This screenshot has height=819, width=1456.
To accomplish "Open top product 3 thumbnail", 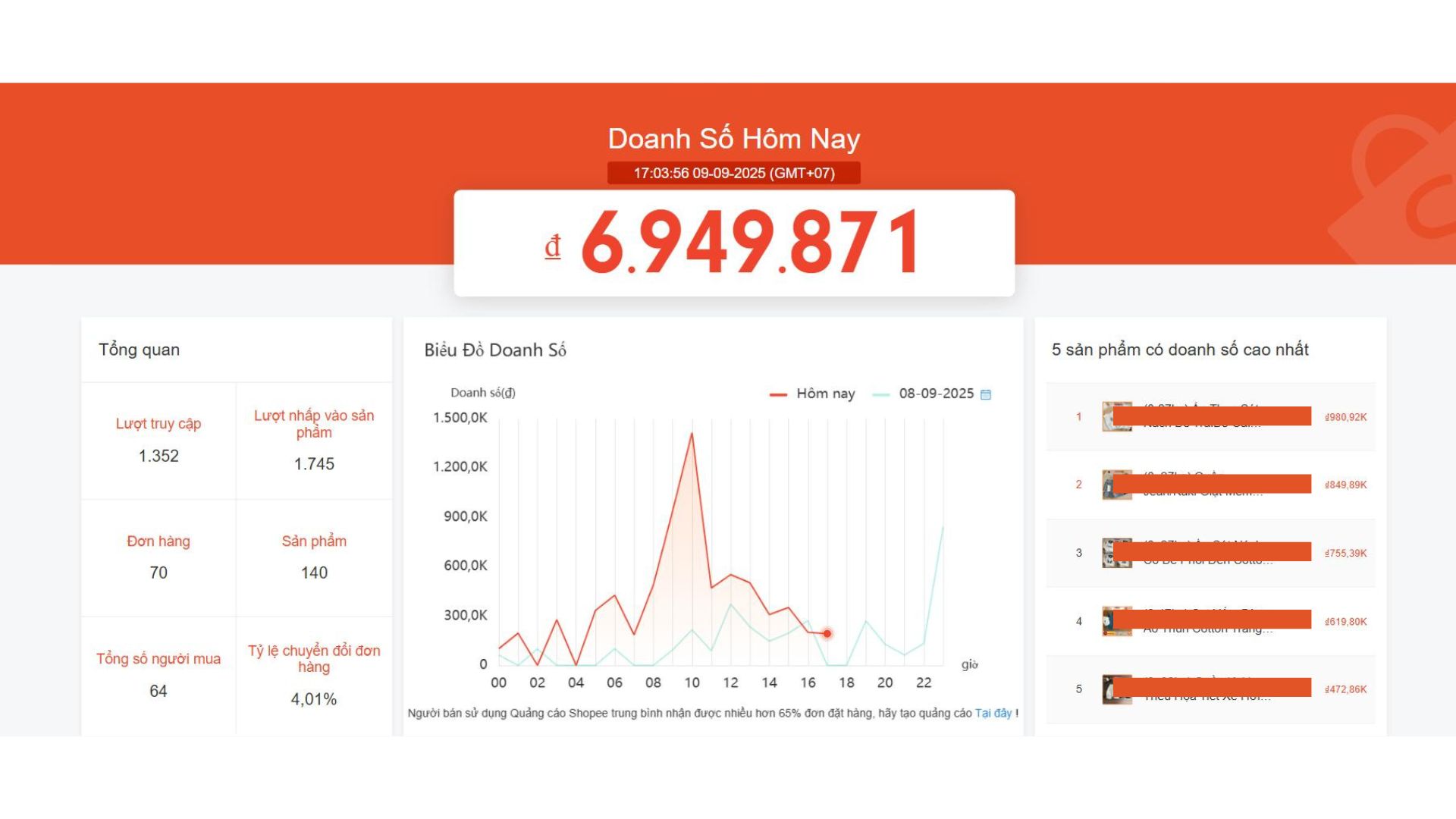I will pyautogui.click(x=1108, y=553).
